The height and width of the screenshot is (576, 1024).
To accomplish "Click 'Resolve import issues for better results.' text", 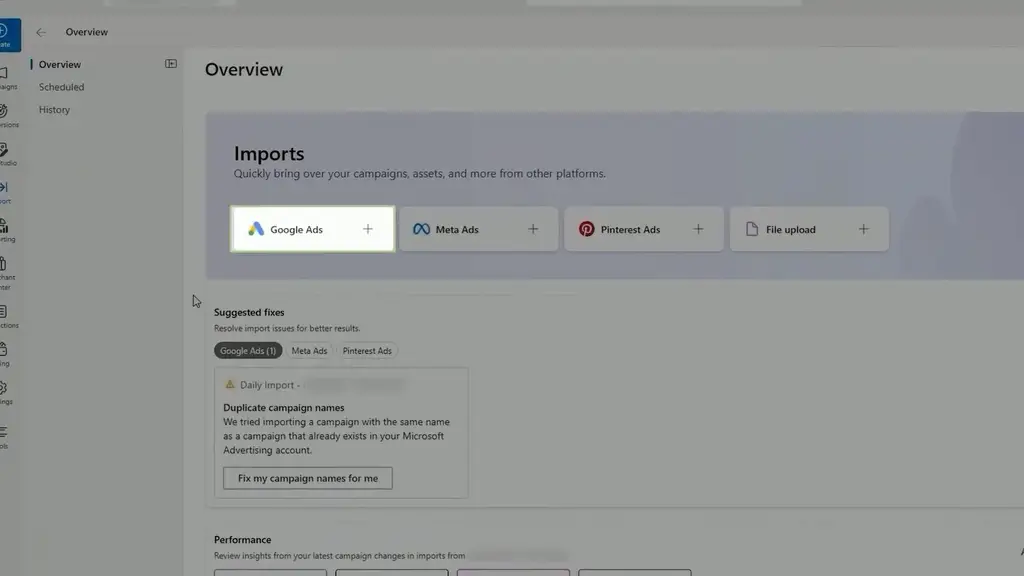I will coord(287,328).
